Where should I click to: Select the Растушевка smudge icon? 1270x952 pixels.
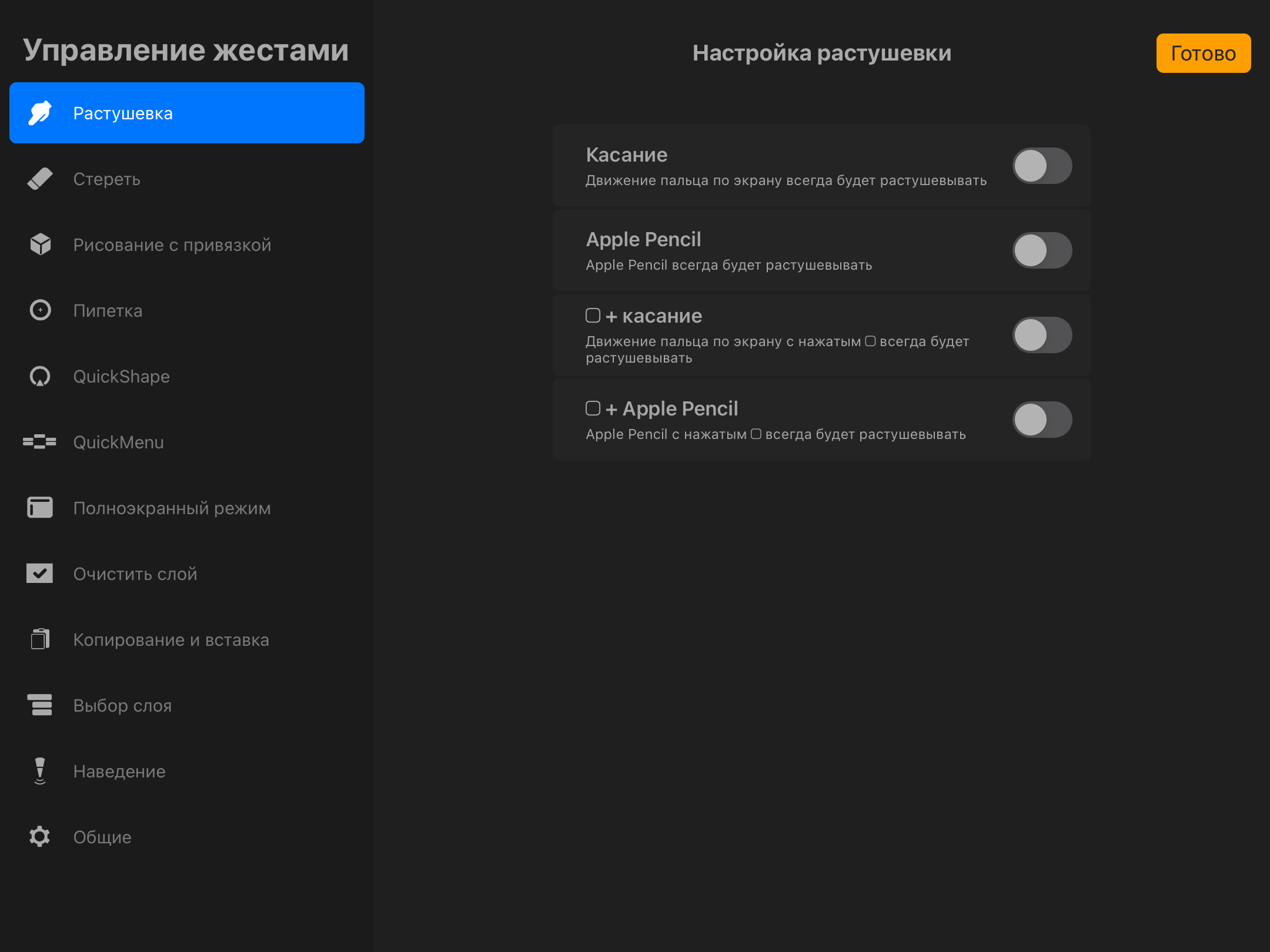tap(40, 113)
